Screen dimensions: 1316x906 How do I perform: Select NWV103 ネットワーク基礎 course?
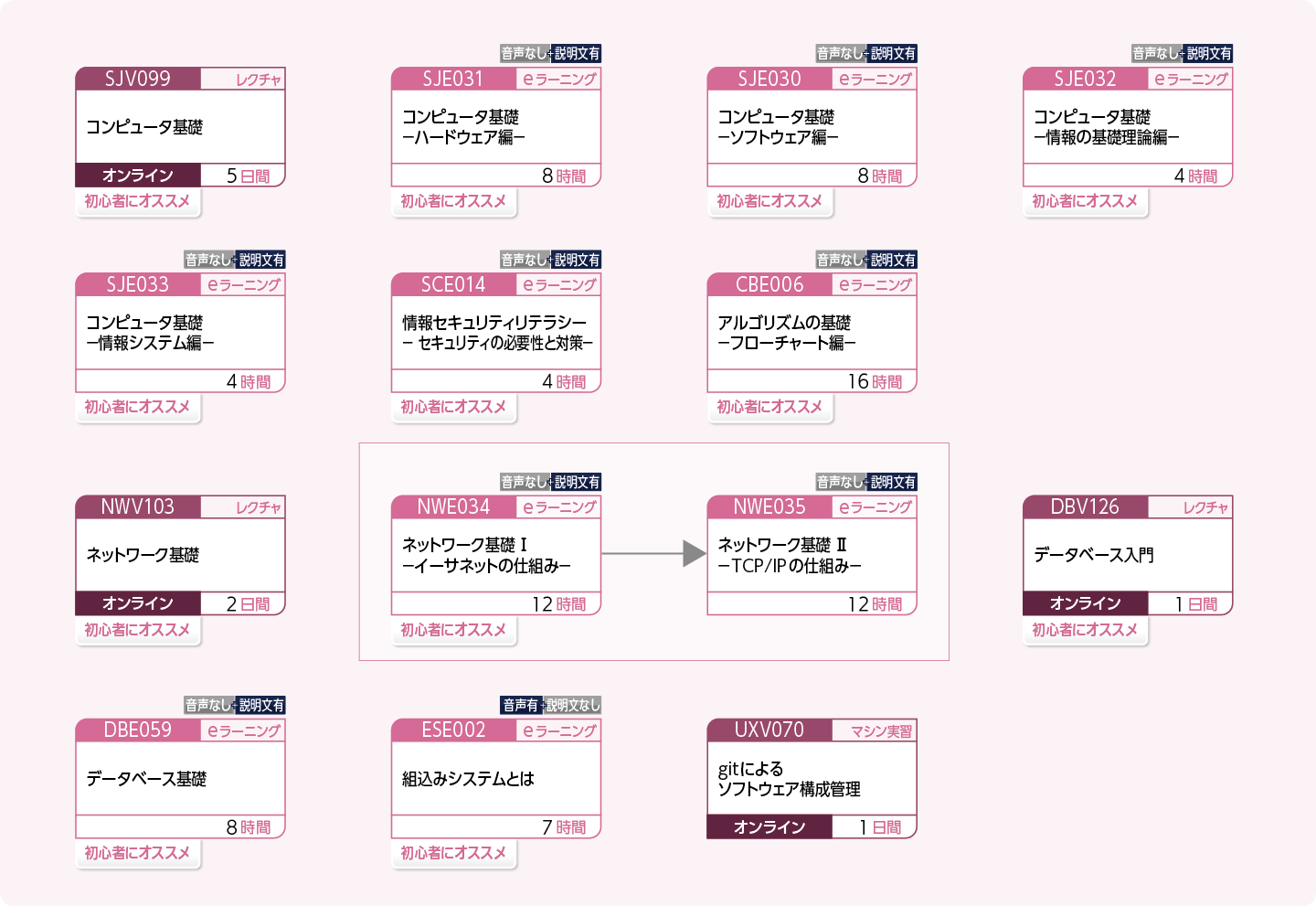(x=180, y=555)
